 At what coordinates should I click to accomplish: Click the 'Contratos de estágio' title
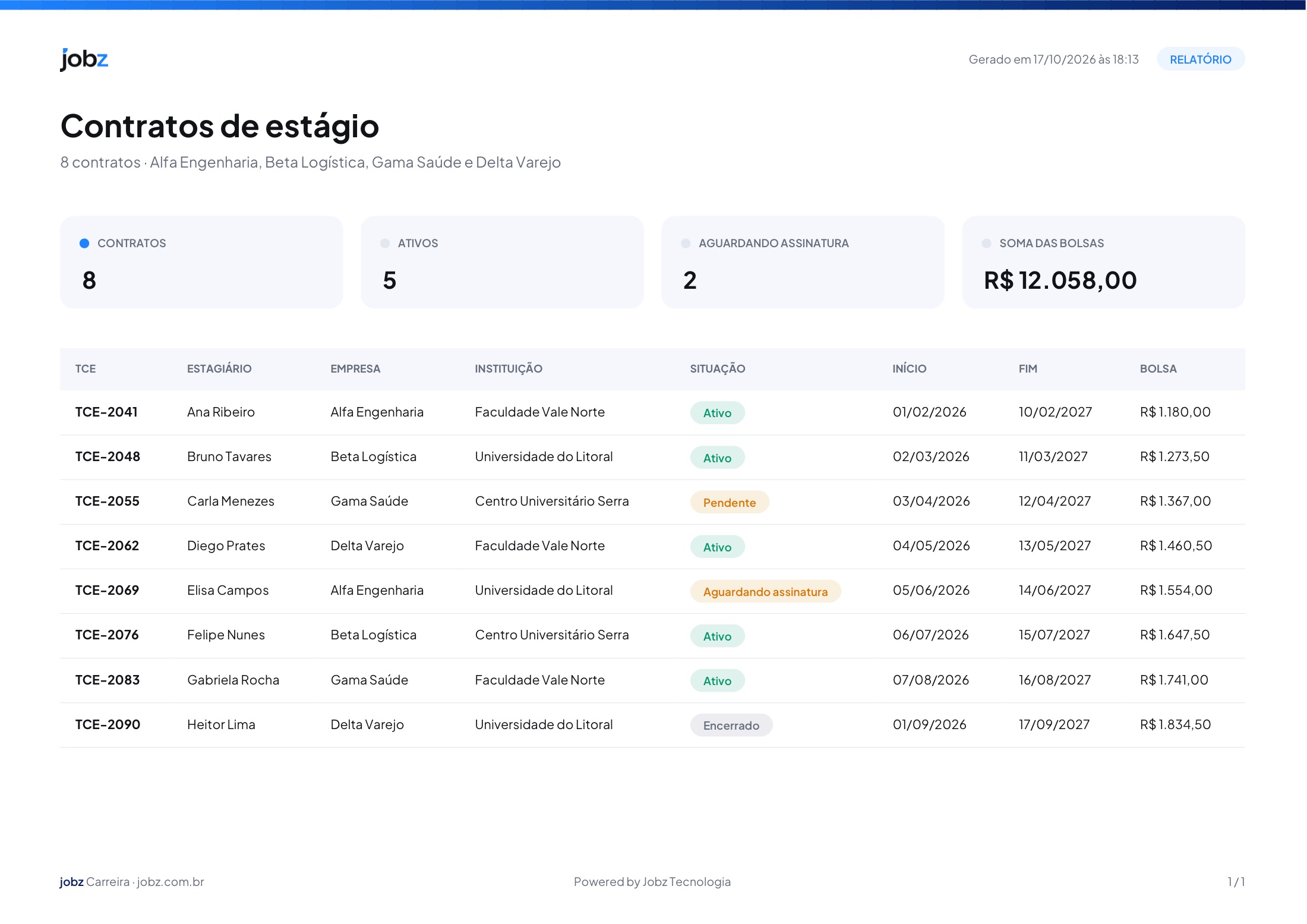click(220, 126)
